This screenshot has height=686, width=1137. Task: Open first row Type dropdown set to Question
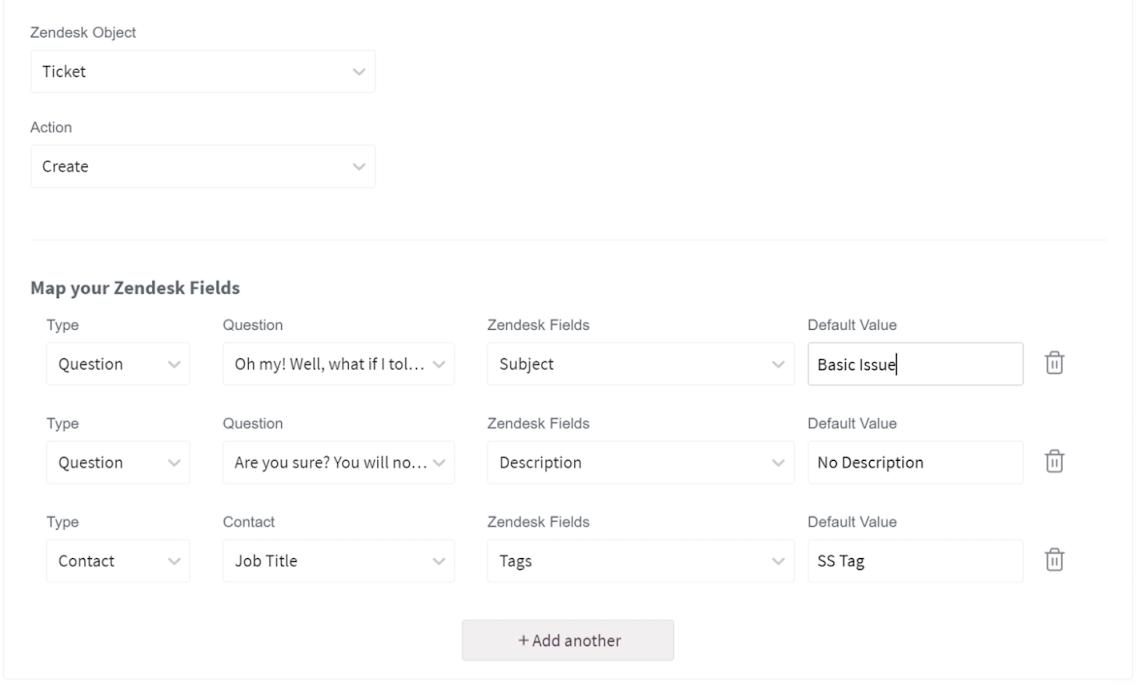tap(118, 364)
